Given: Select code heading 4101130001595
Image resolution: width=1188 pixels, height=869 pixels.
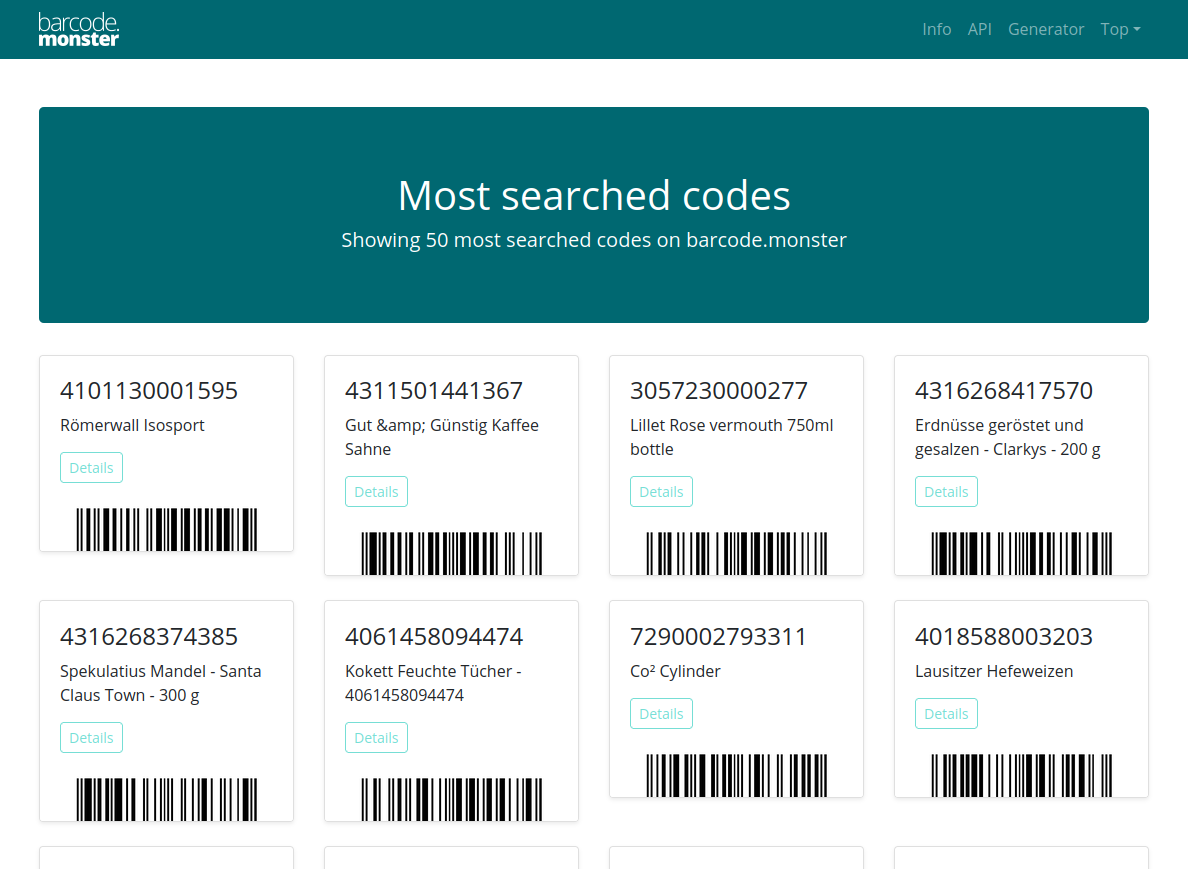Looking at the screenshot, I should [x=149, y=391].
